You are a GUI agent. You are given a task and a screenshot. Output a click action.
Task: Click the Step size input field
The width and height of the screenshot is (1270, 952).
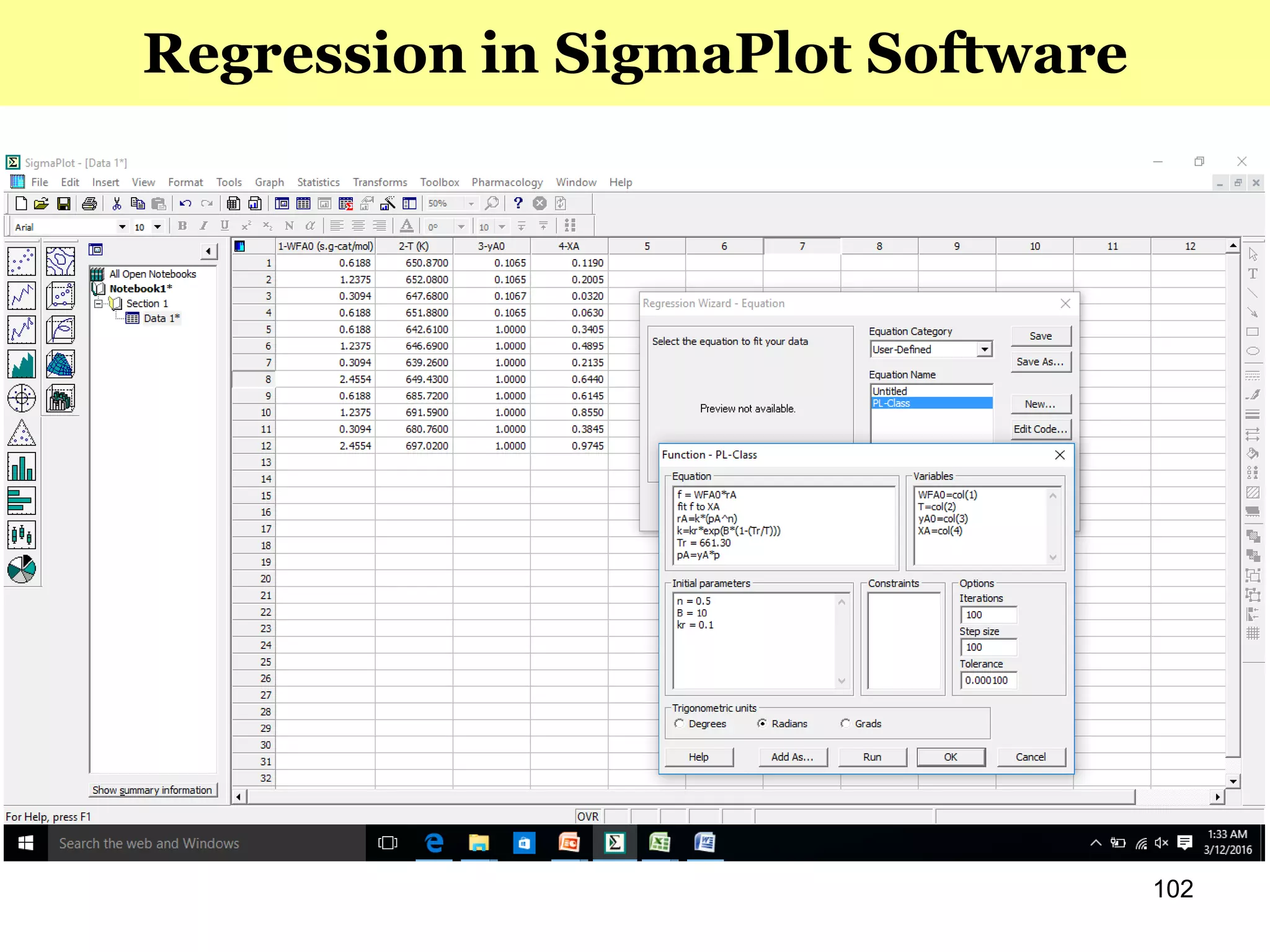point(988,647)
